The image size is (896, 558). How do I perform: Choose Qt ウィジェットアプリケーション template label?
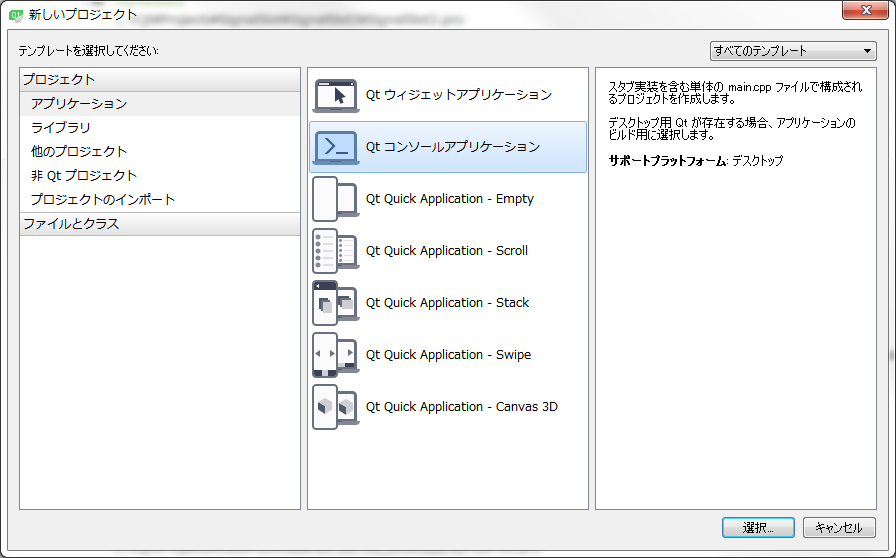click(459, 95)
